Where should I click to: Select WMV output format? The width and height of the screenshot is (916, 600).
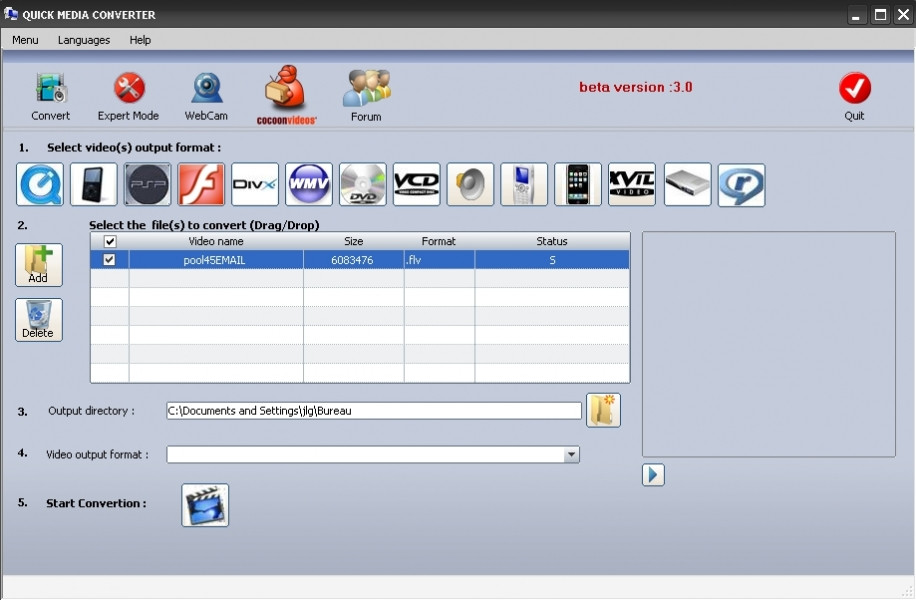(308, 185)
